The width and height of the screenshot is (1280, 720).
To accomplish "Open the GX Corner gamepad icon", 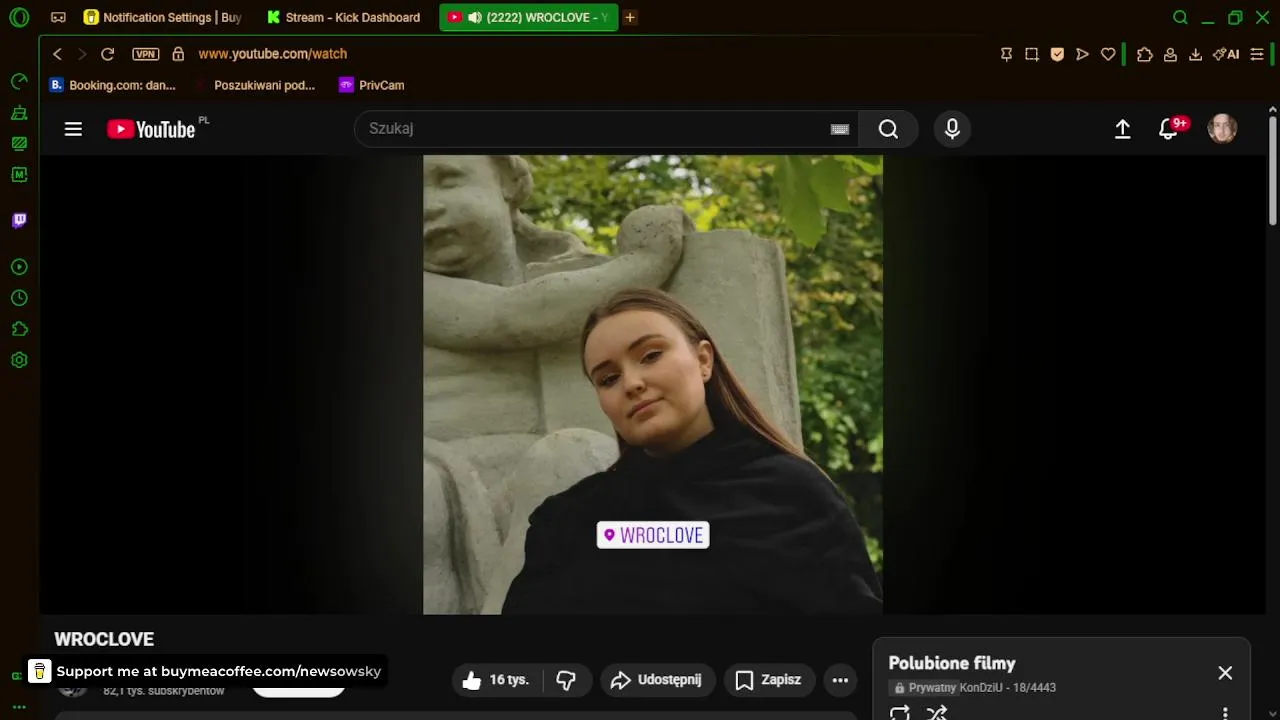I will tap(59, 17).
